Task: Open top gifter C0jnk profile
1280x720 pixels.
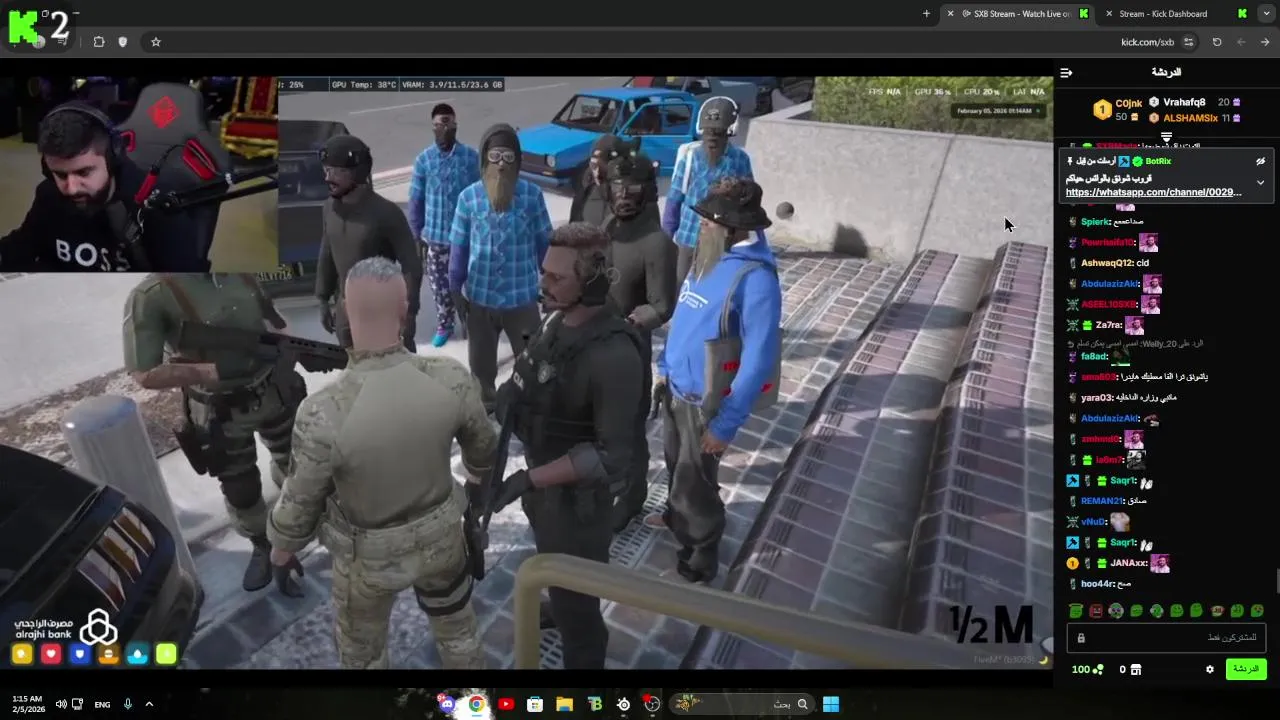Action: (1129, 103)
